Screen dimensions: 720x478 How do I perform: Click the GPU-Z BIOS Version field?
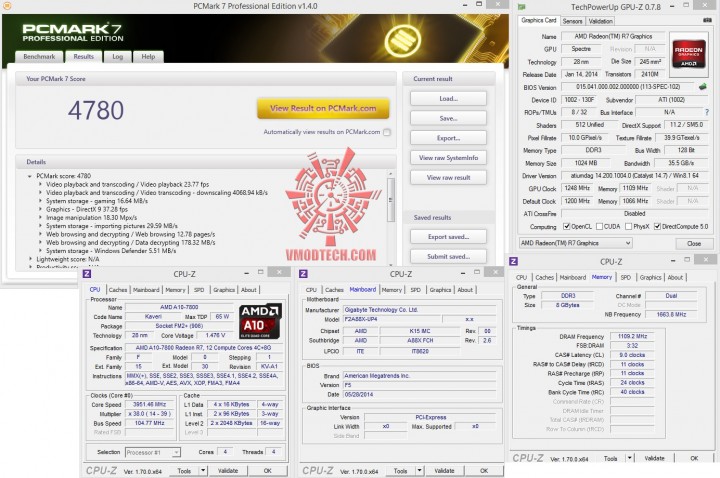tap(628, 87)
